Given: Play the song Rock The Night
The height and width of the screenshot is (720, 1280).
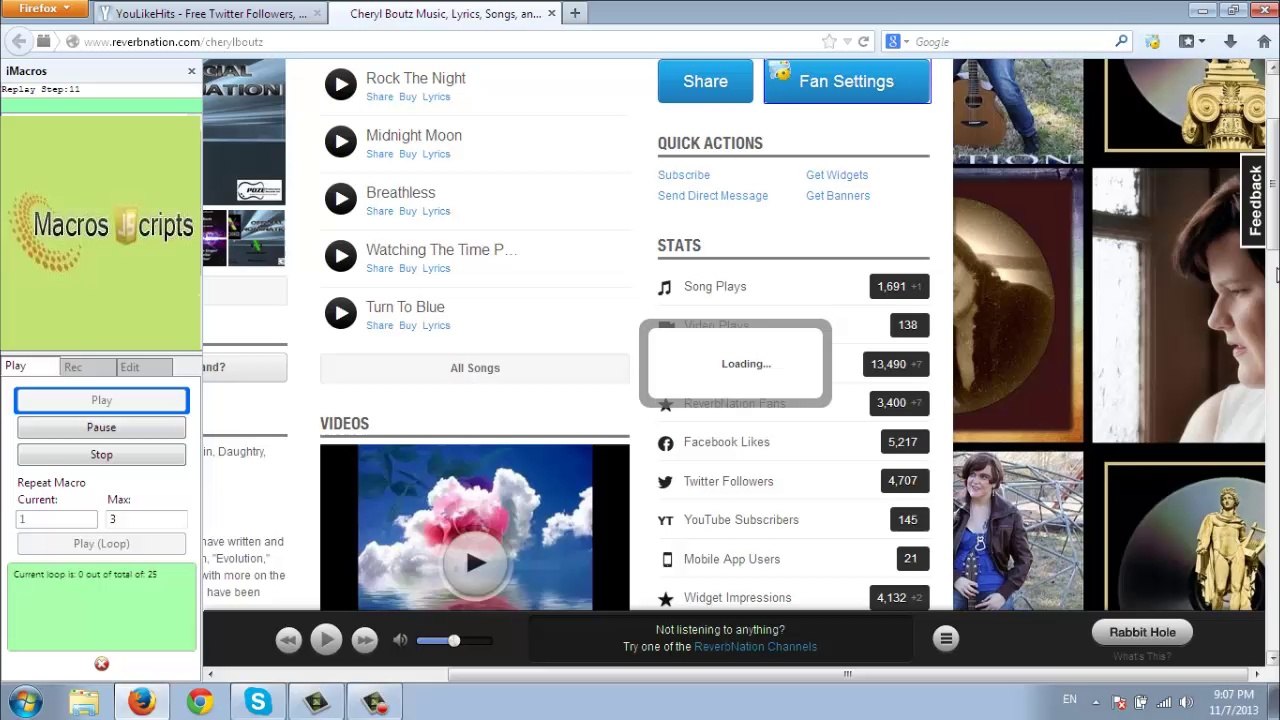Looking at the screenshot, I should click(340, 84).
